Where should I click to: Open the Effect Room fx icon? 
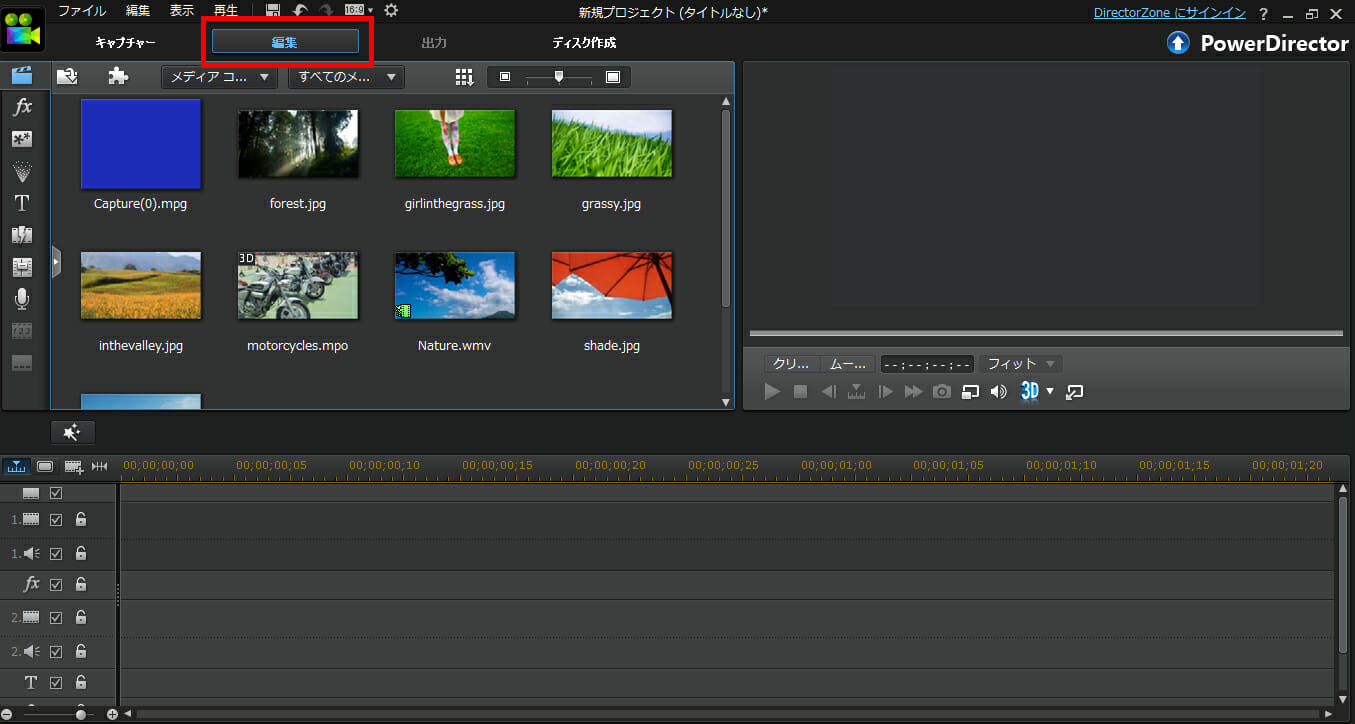point(22,107)
